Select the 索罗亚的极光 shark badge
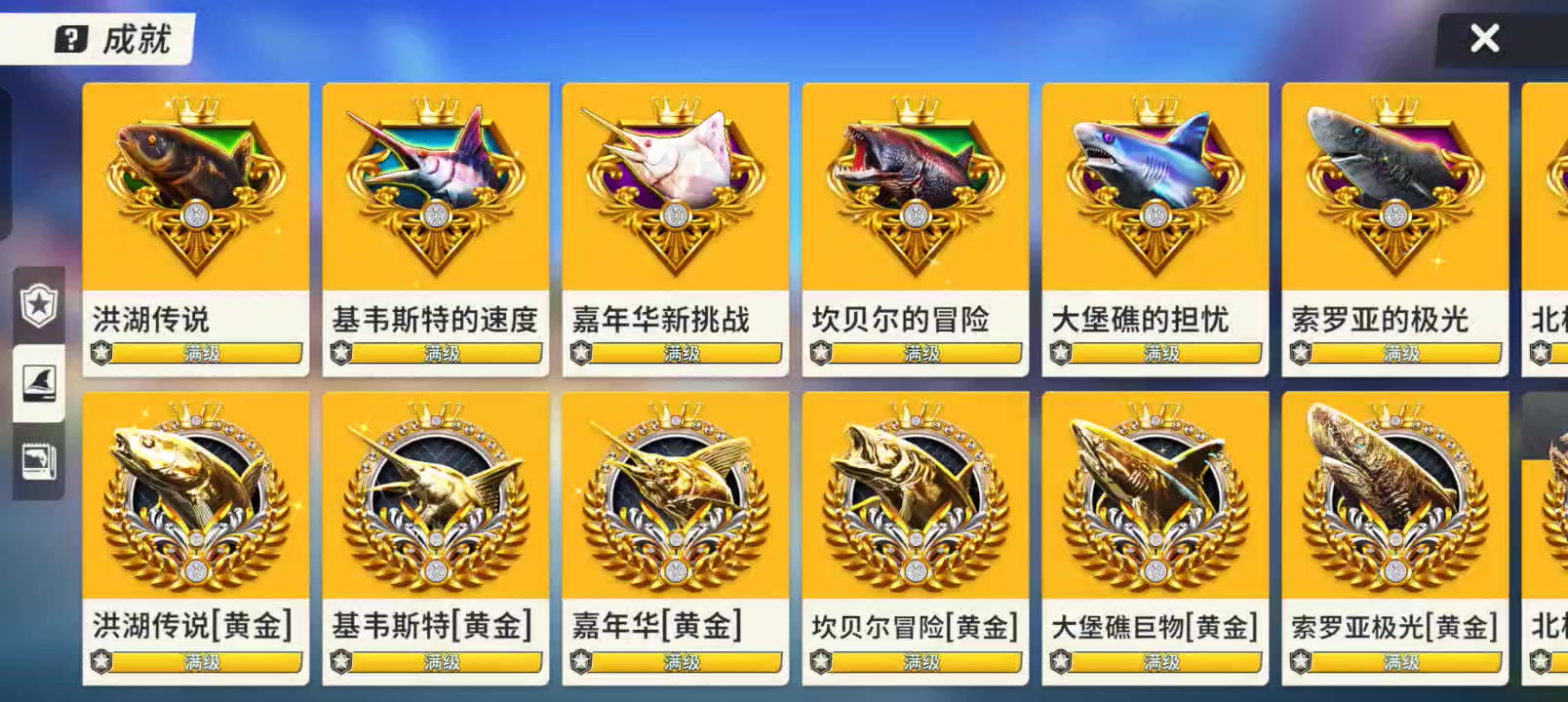Screen dimensions: 1568x702 click(1394, 185)
